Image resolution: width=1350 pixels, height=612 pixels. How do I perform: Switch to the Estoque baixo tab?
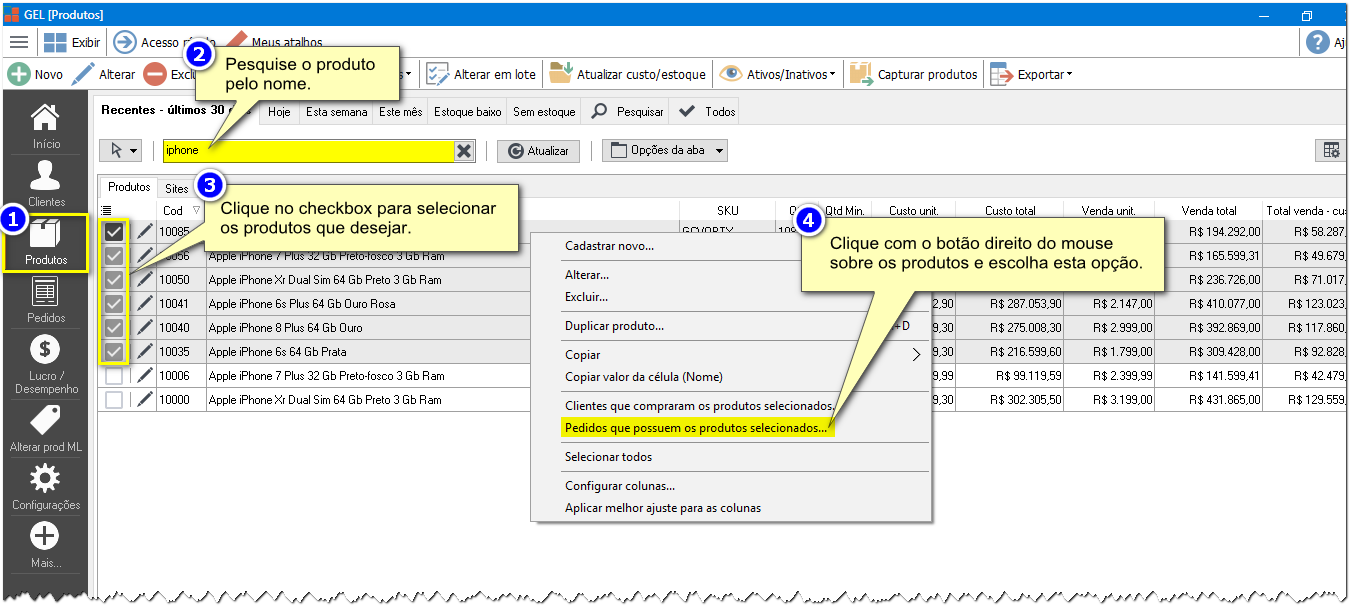click(468, 112)
